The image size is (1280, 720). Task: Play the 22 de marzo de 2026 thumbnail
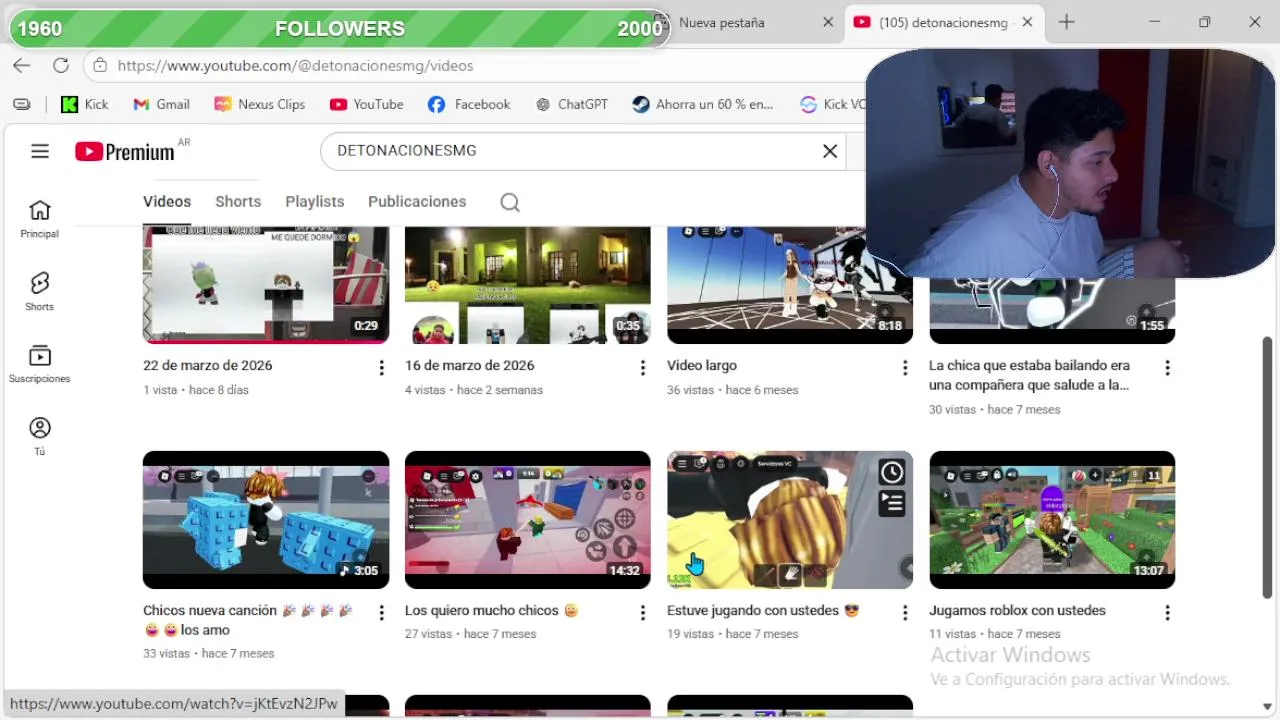pos(266,285)
